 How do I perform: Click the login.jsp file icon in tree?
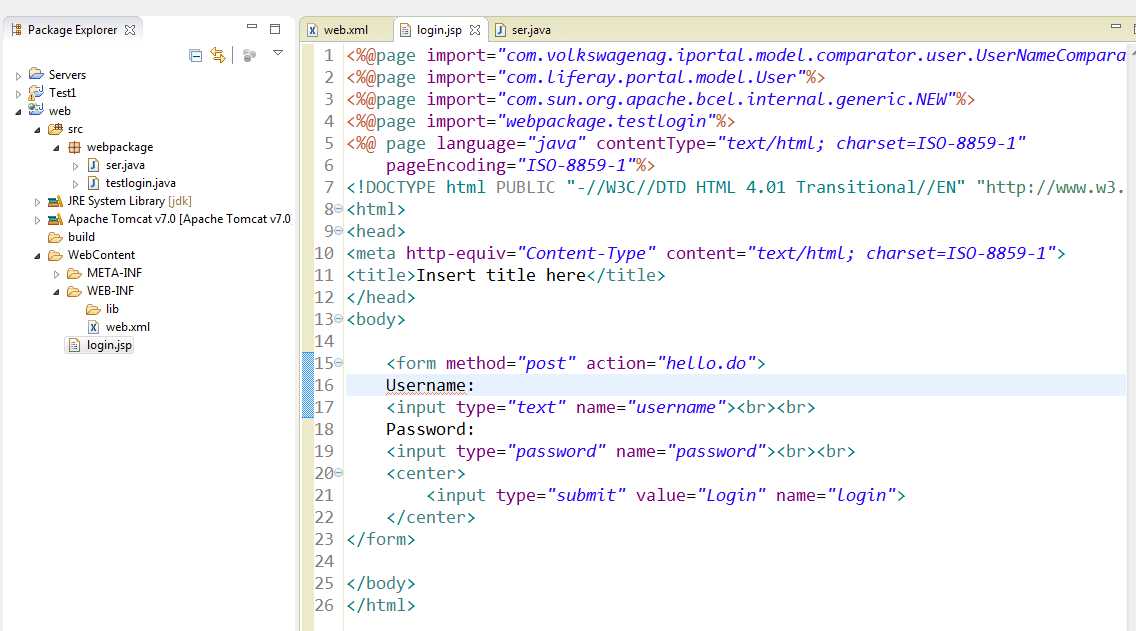pyautogui.click(x=74, y=345)
